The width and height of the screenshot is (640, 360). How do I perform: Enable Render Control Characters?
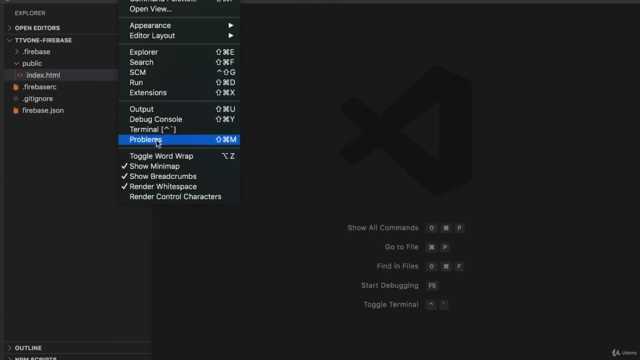pyautogui.click(x=179, y=197)
